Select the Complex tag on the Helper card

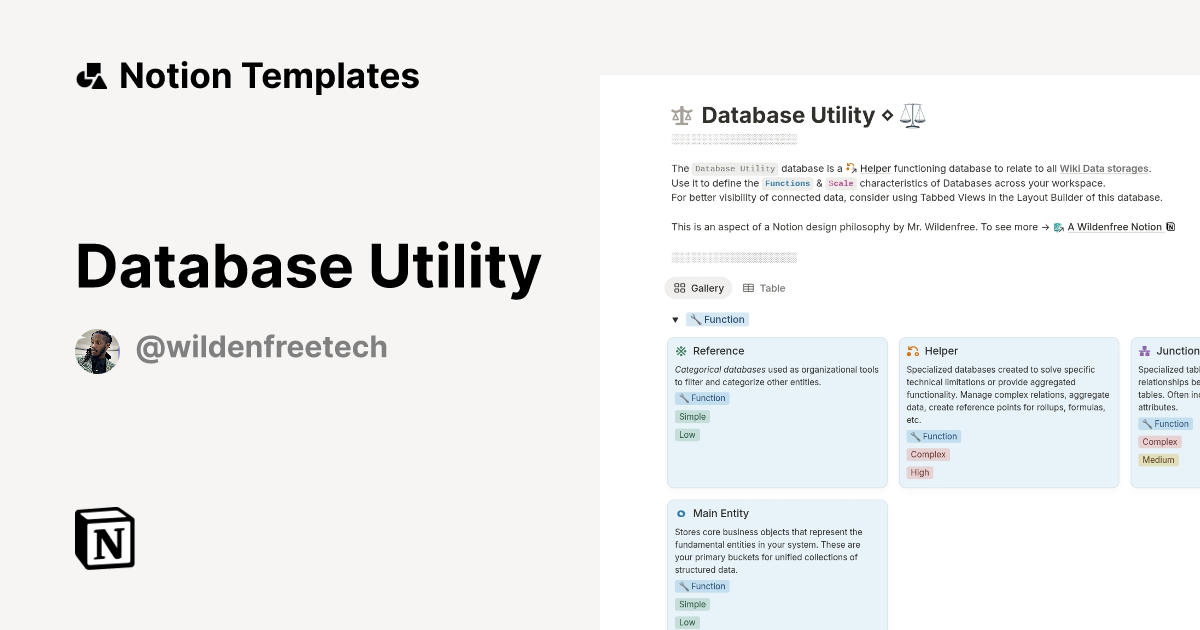point(928,454)
